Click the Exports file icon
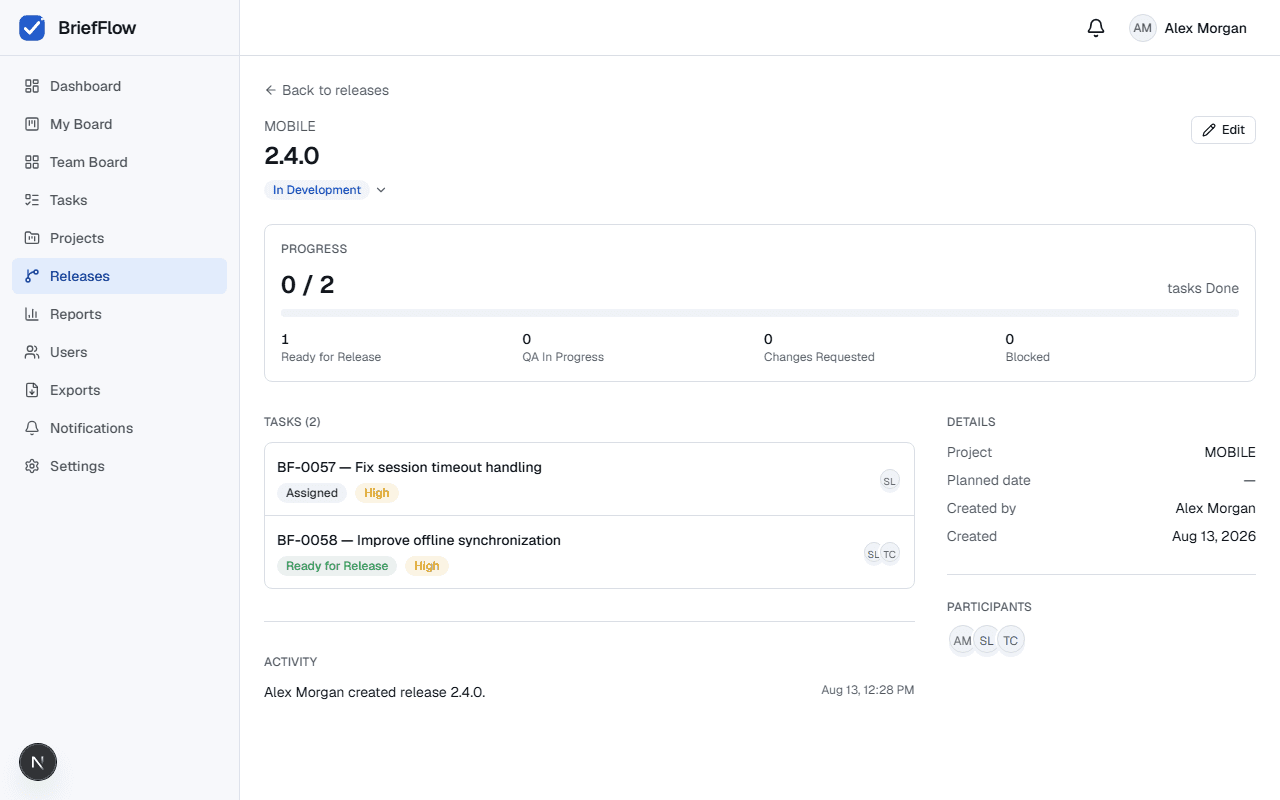 (32, 390)
